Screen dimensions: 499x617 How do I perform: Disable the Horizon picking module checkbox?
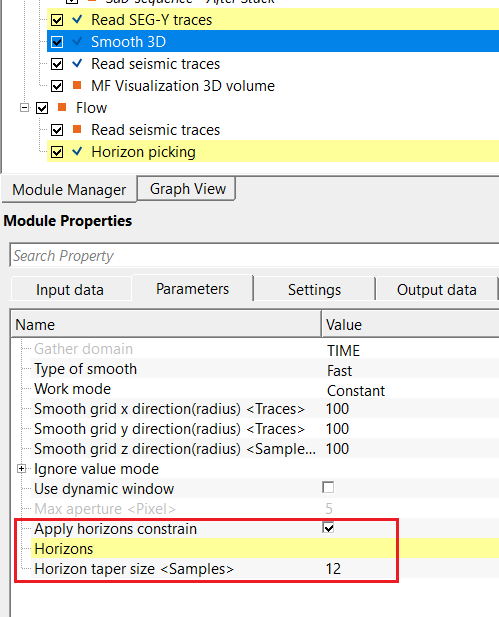click(57, 152)
